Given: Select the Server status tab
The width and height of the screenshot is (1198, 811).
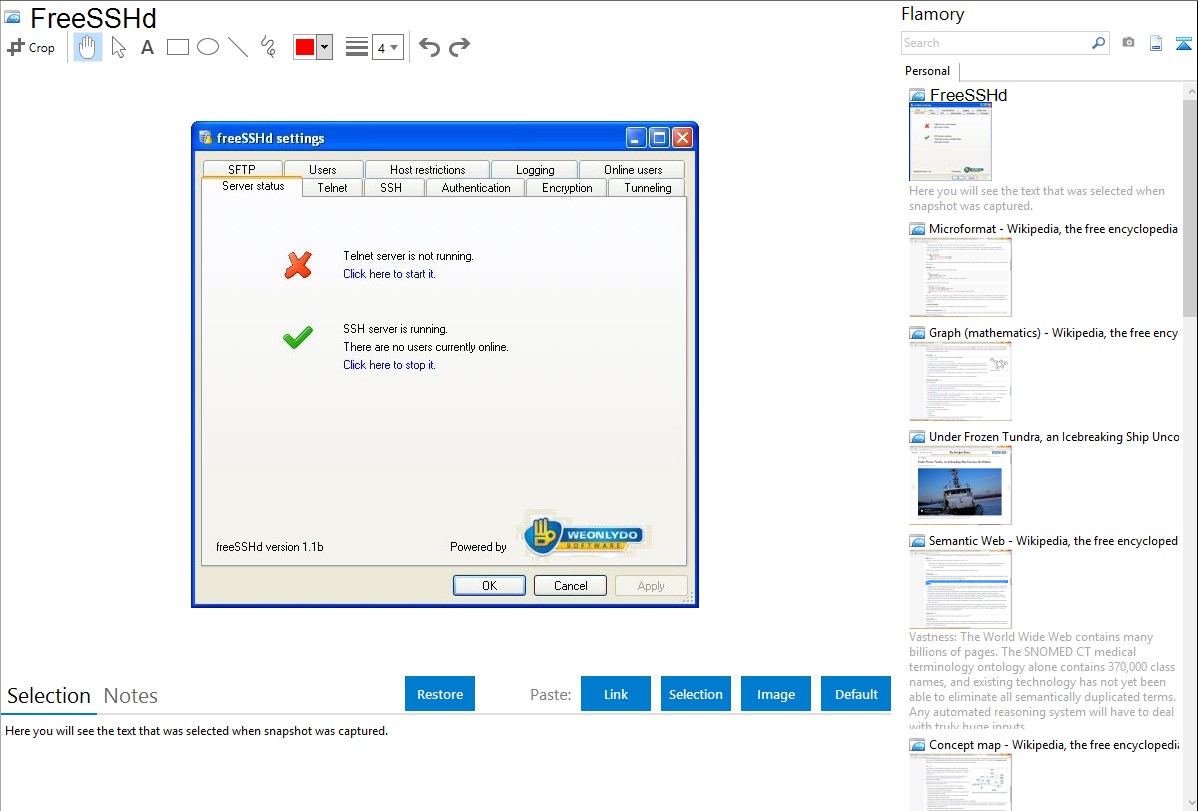Looking at the screenshot, I should (253, 187).
